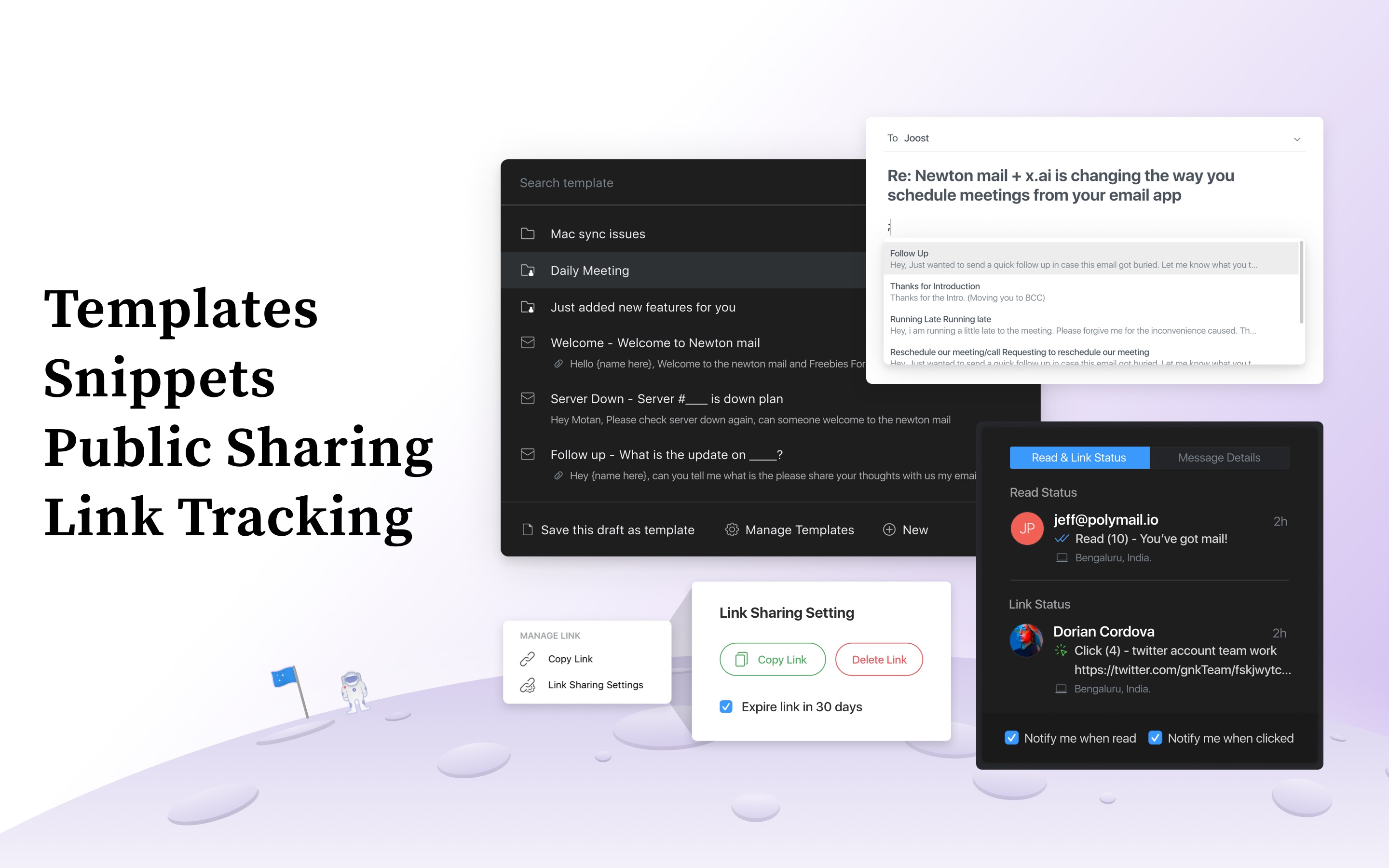Click the link sharing settings icon
The height and width of the screenshot is (868, 1389).
528,684
